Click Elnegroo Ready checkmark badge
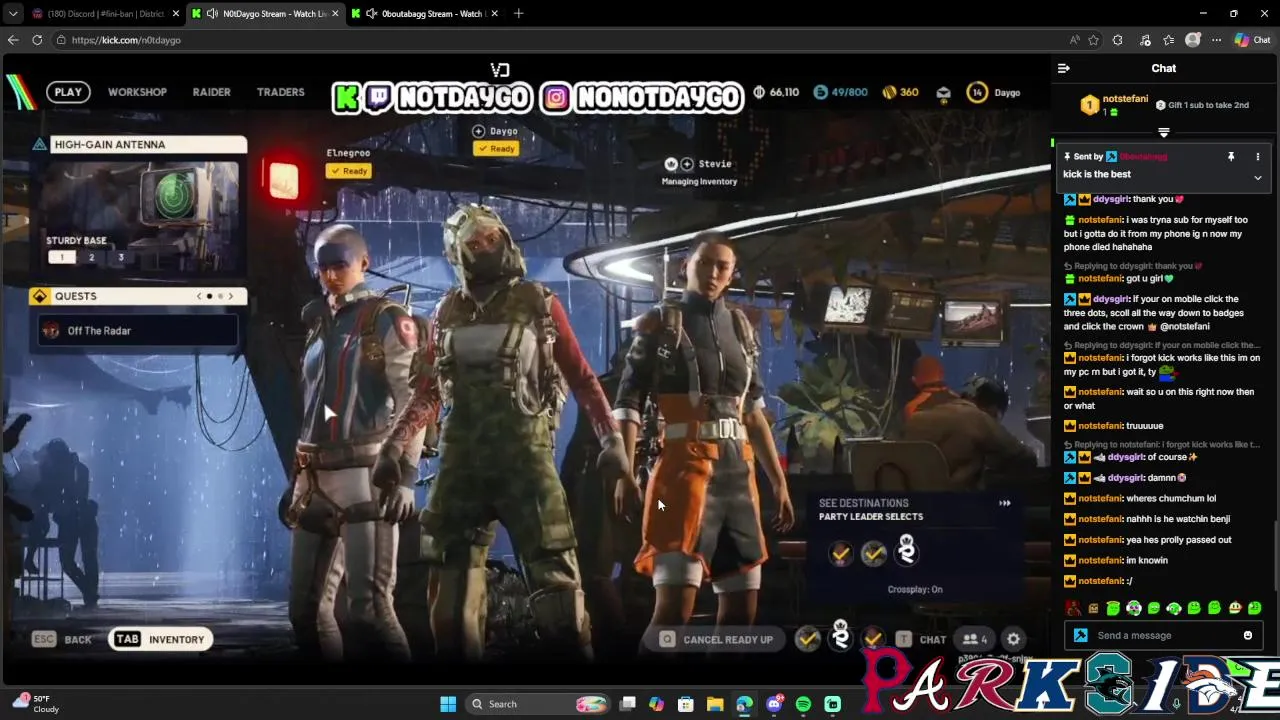The height and width of the screenshot is (720, 1280). tap(349, 171)
